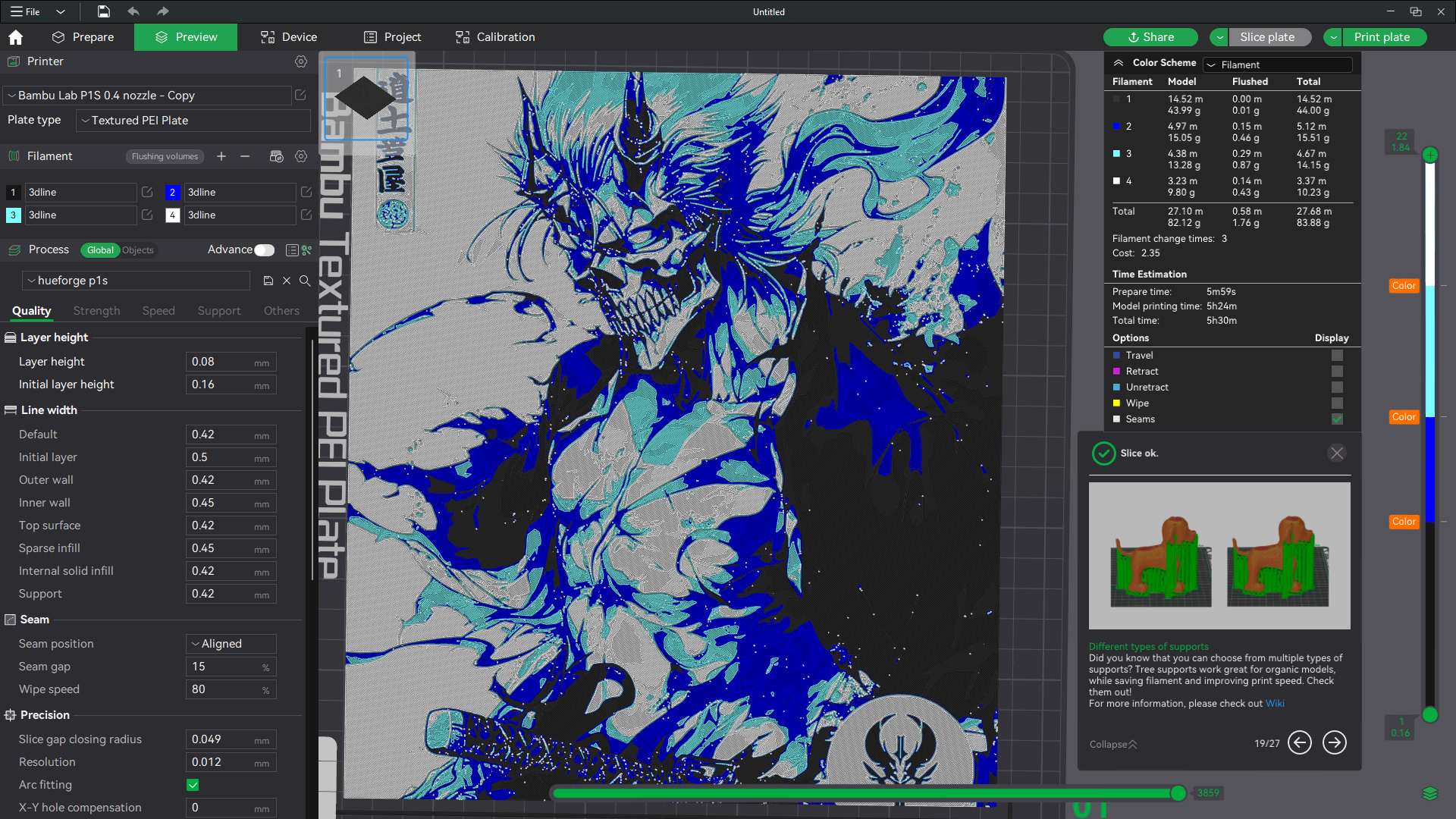Click the redo arrow icon
Viewport: 1456px width, 819px height.
pyautogui.click(x=162, y=11)
